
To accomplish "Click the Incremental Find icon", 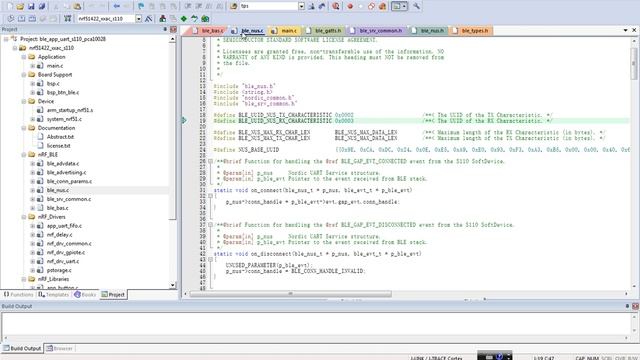I will point(322,6).
